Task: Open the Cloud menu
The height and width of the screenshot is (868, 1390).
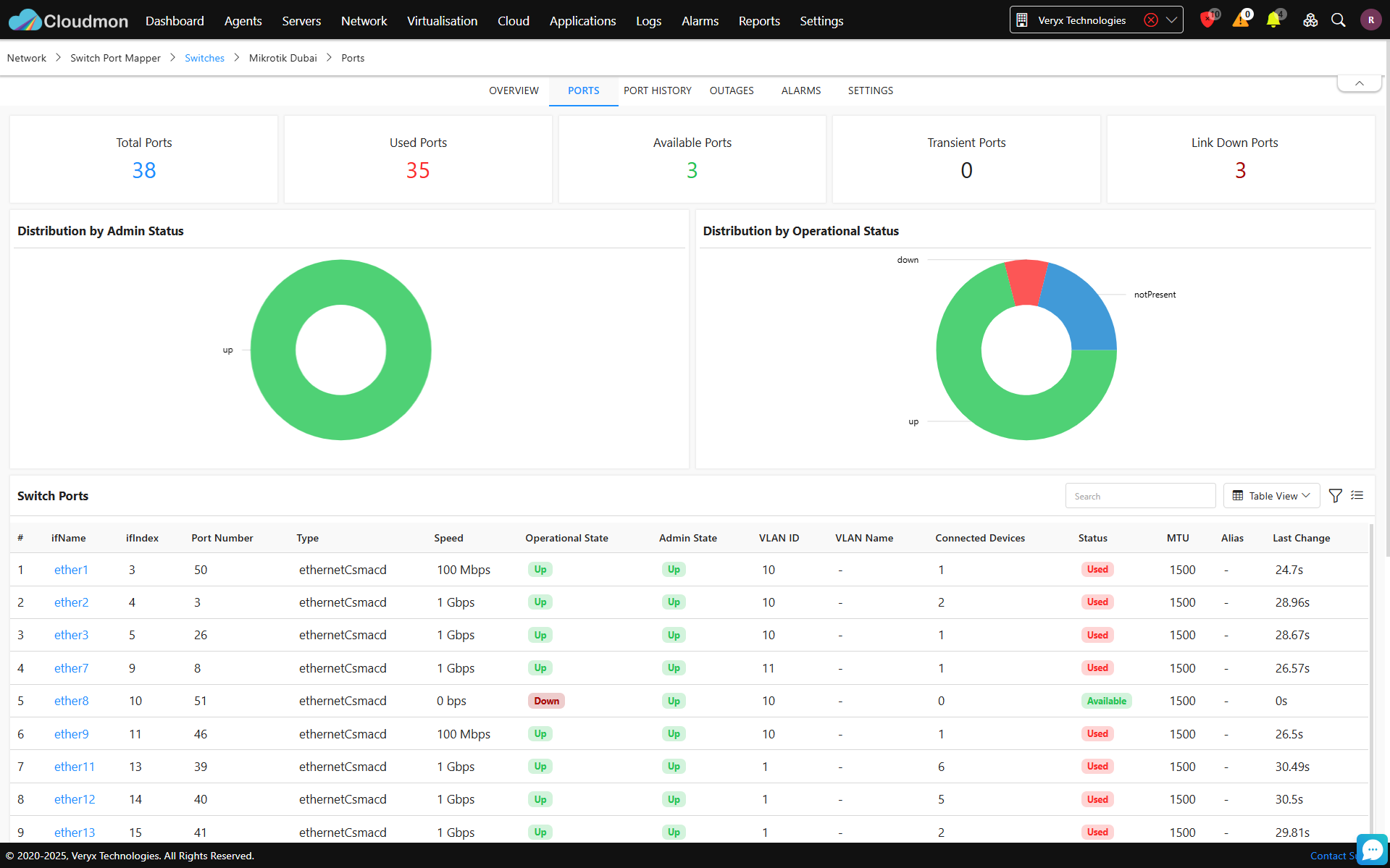Action: click(514, 21)
